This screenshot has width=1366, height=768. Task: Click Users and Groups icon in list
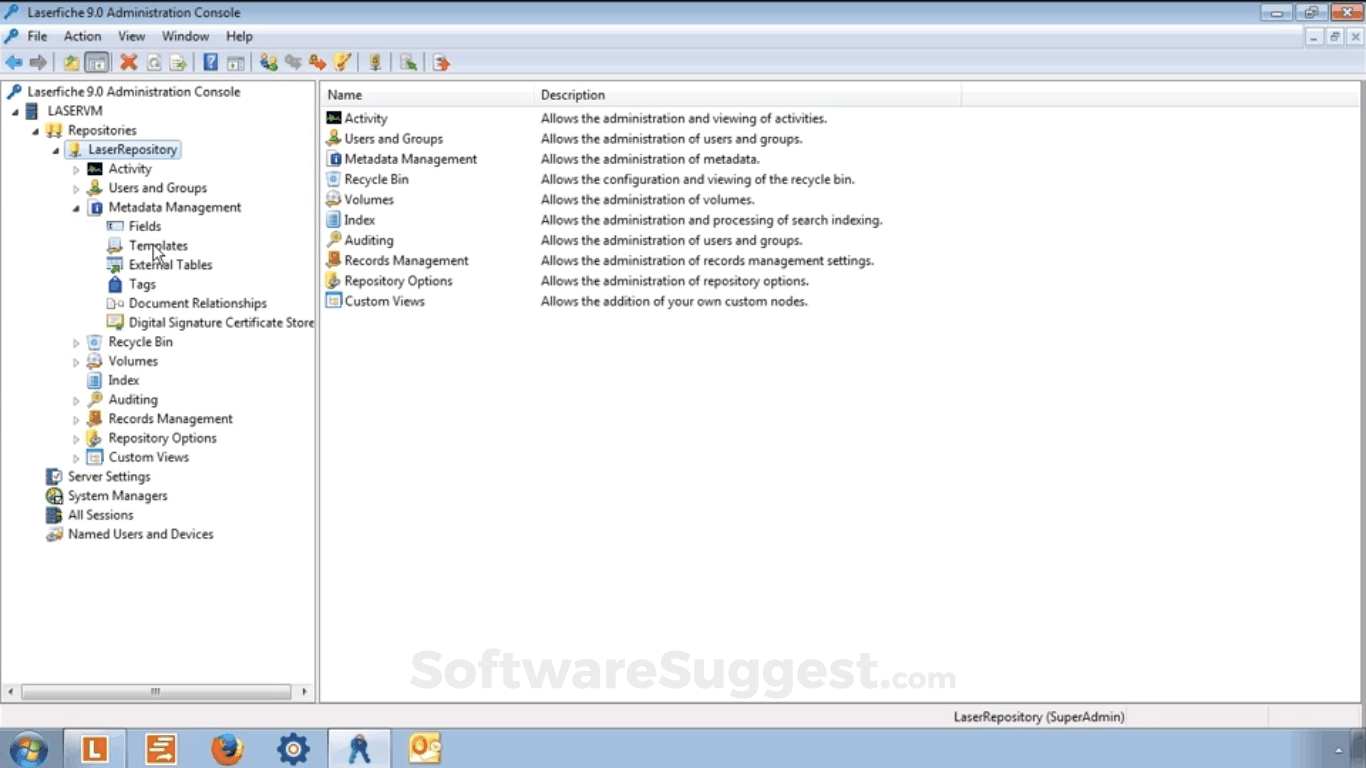tap(334, 138)
